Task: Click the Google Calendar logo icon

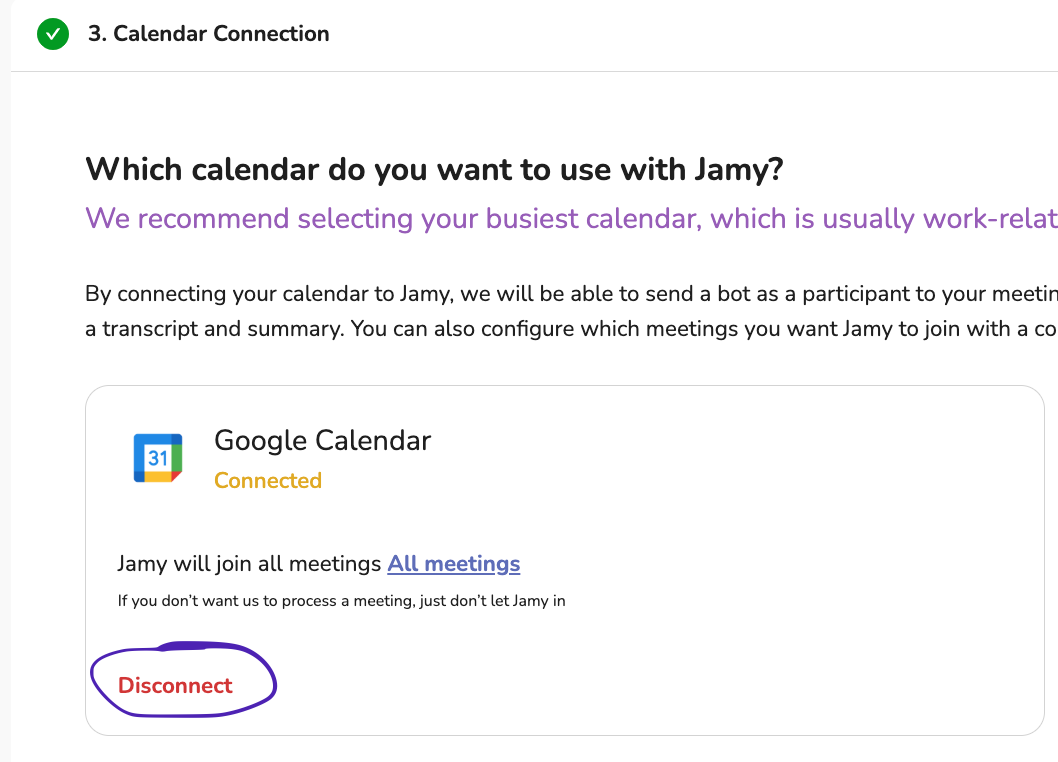Action: tap(158, 458)
